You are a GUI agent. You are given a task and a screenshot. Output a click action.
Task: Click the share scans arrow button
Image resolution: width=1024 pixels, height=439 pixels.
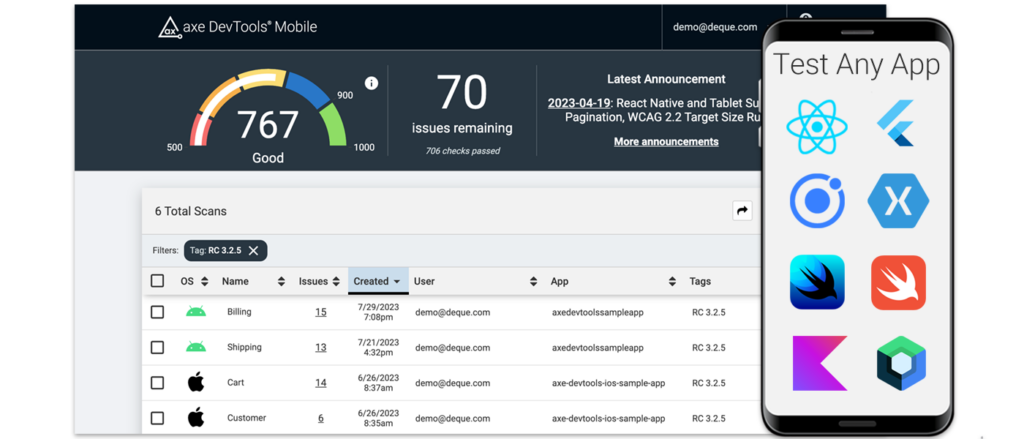click(x=742, y=210)
